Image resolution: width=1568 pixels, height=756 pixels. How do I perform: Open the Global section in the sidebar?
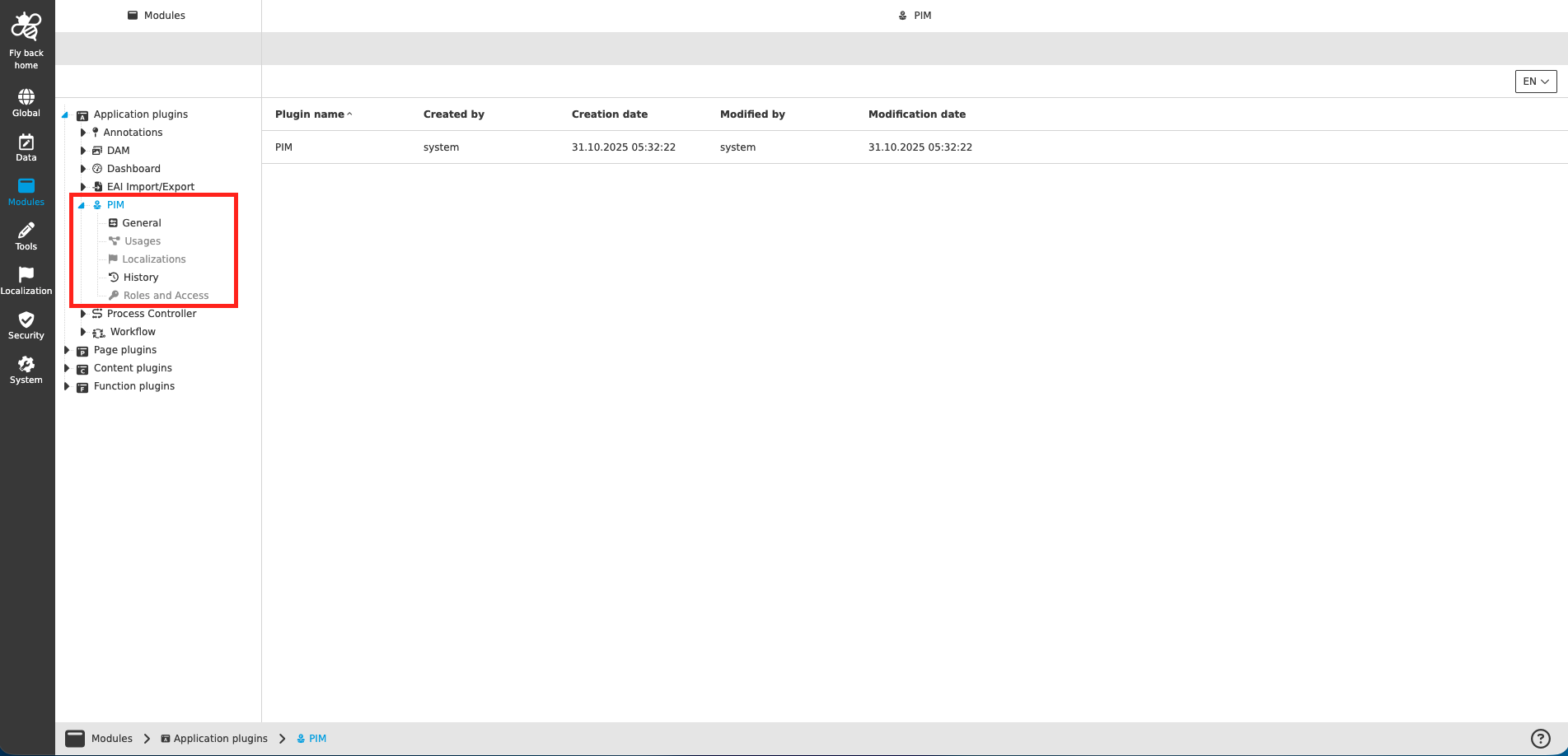[x=26, y=101]
